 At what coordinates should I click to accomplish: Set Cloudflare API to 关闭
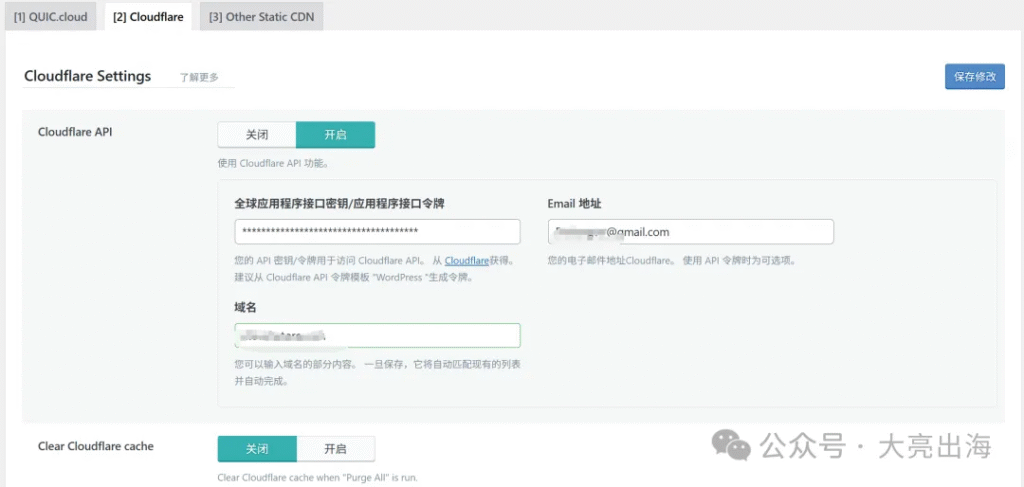[x=257, y=135]
